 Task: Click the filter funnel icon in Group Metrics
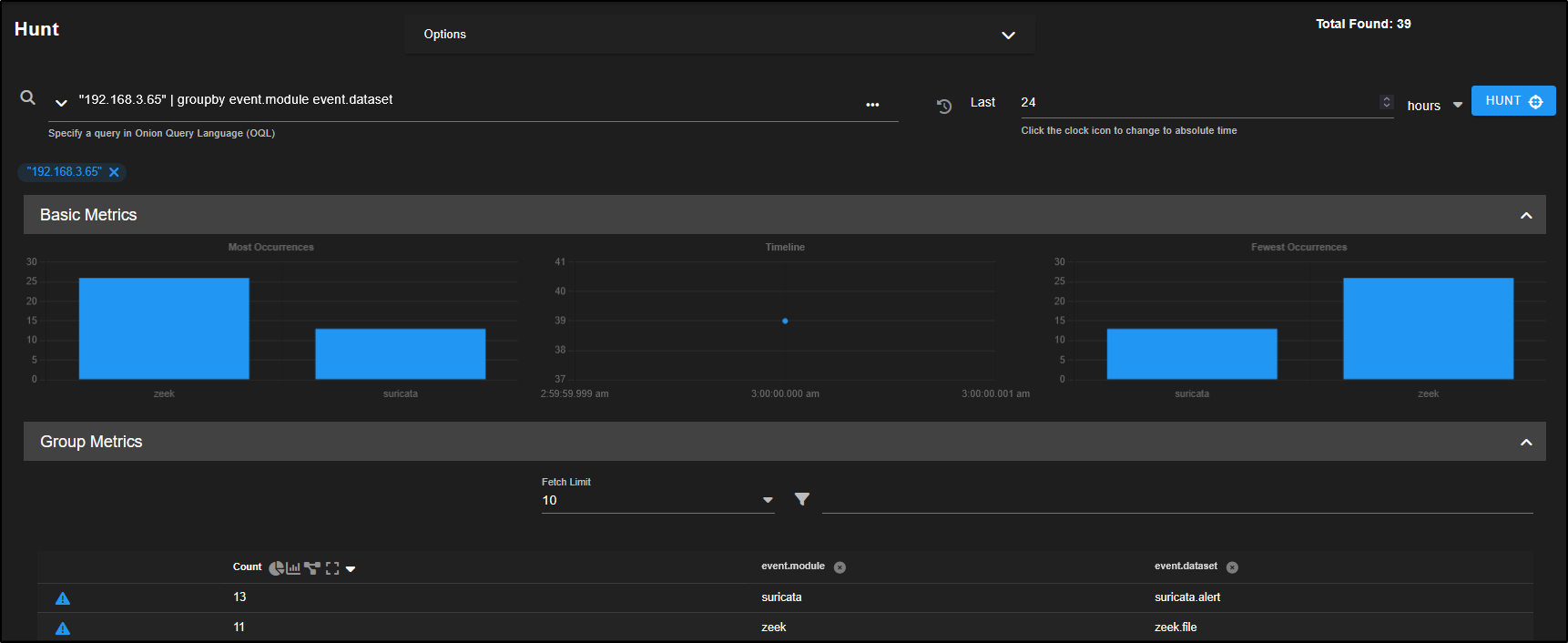tap(801, 499)
